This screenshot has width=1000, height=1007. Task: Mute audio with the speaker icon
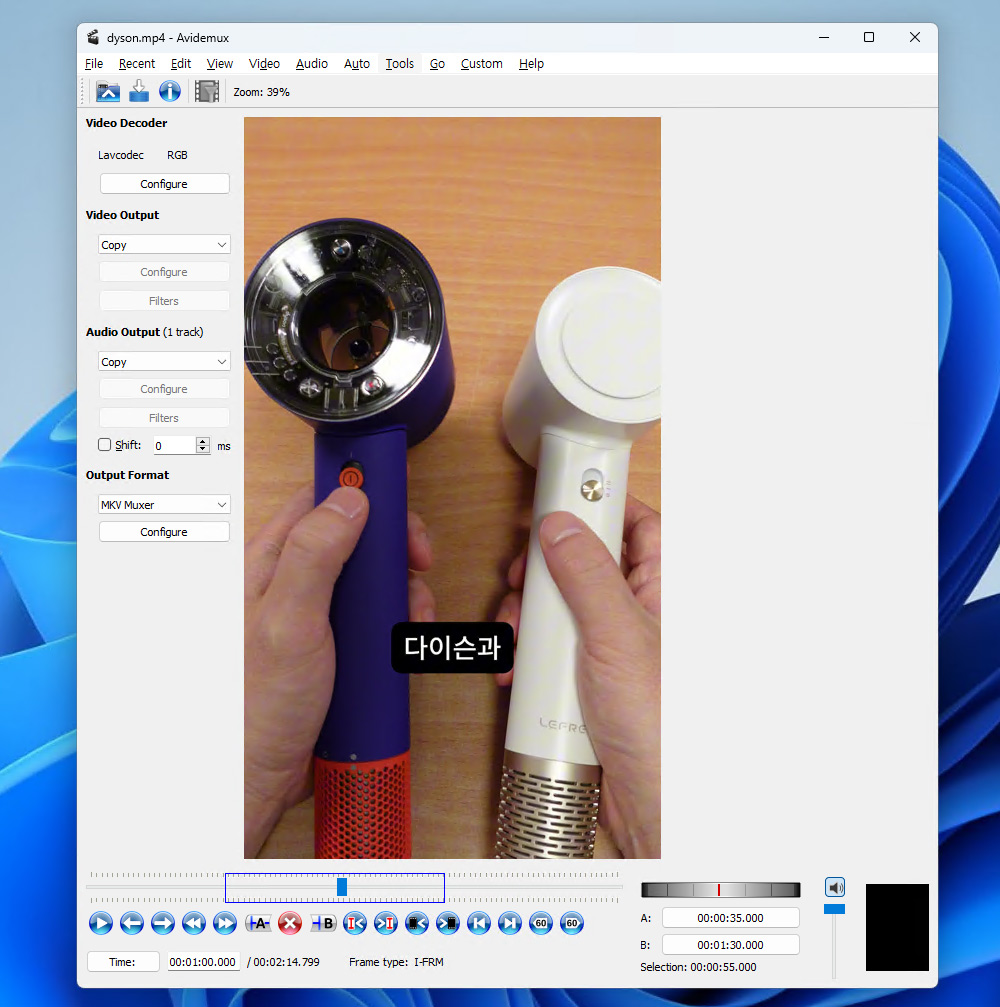pos(834,887)
